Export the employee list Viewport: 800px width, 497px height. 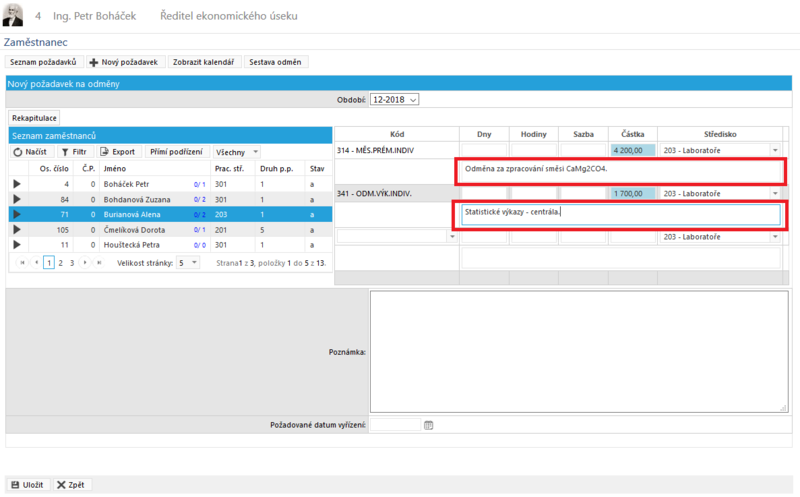(118, 152)
